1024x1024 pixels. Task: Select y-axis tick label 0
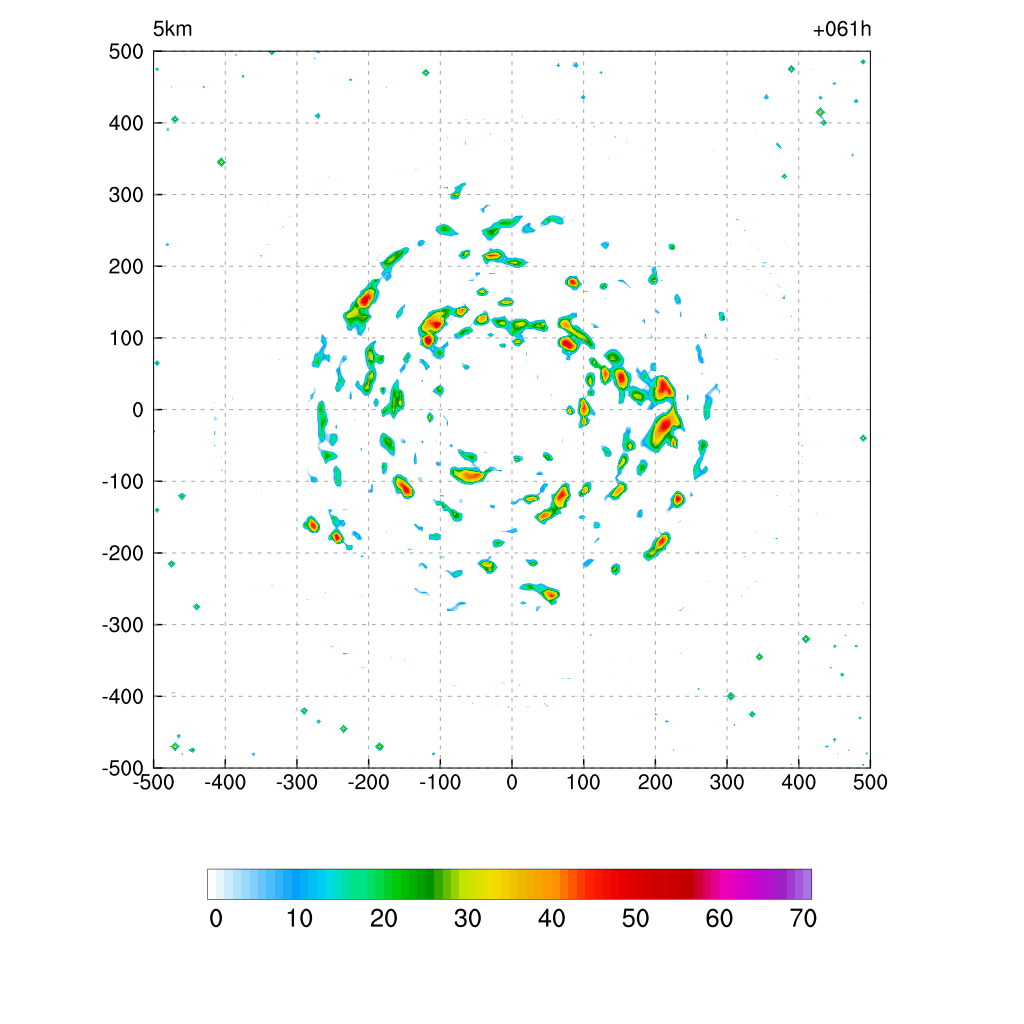138,410
